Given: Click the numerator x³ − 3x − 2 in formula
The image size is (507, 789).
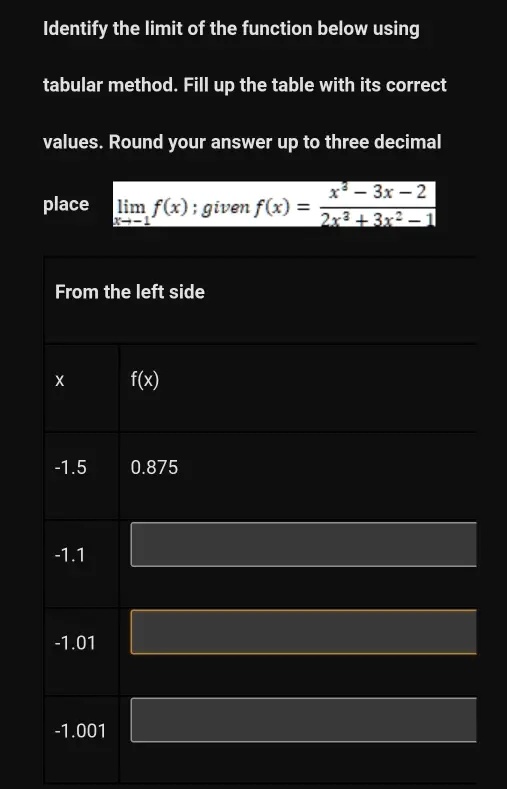Looking at the screenshot, I should click(x=377, y=192).
